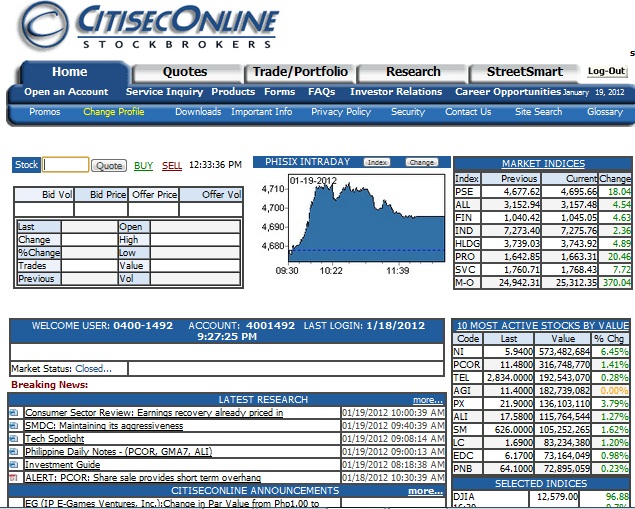This screenshot has width=635, height=509.
Task: Open the StreetSmart tab
Action: point(525,72)
